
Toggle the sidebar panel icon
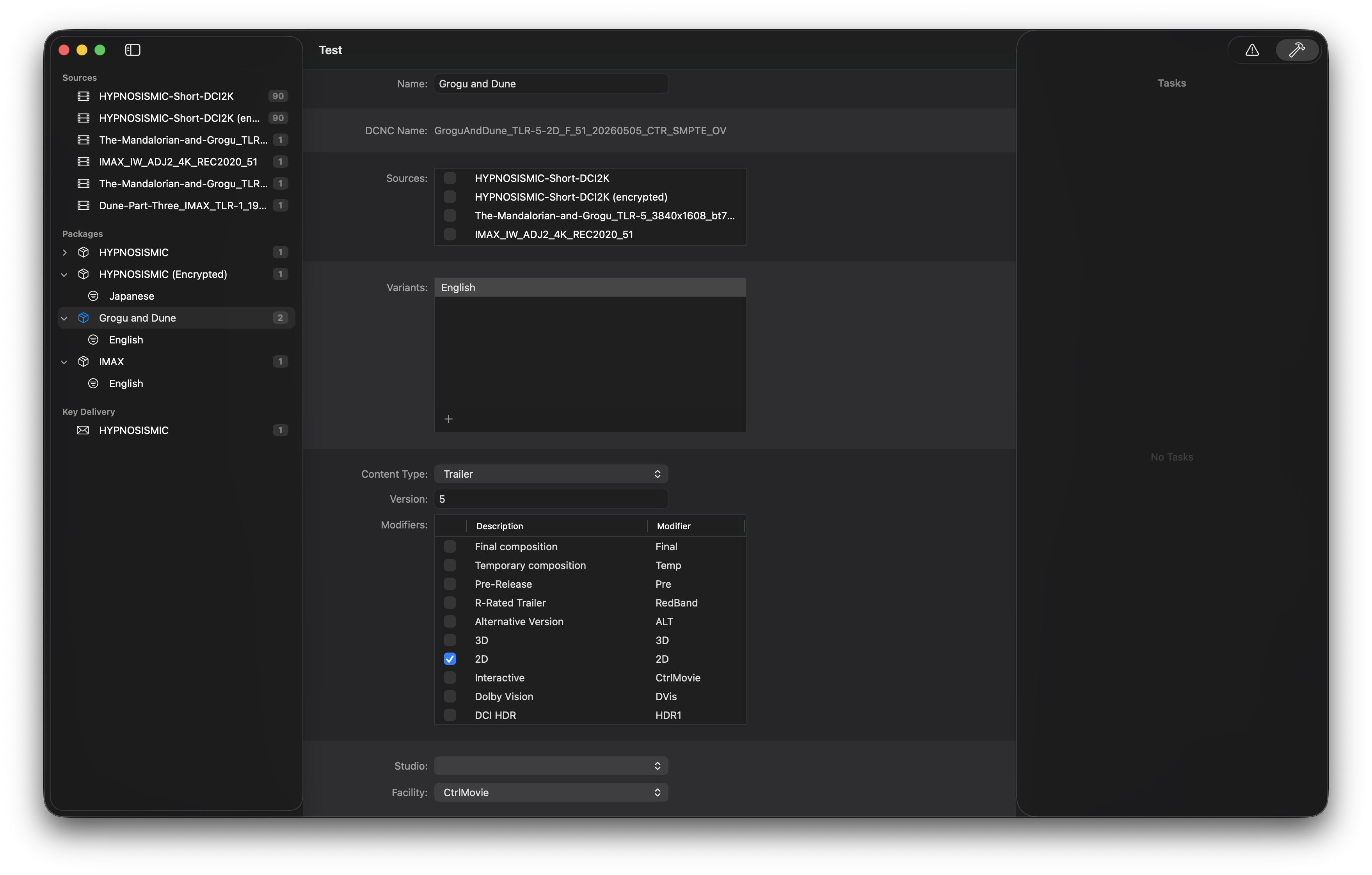coord(132,50)
